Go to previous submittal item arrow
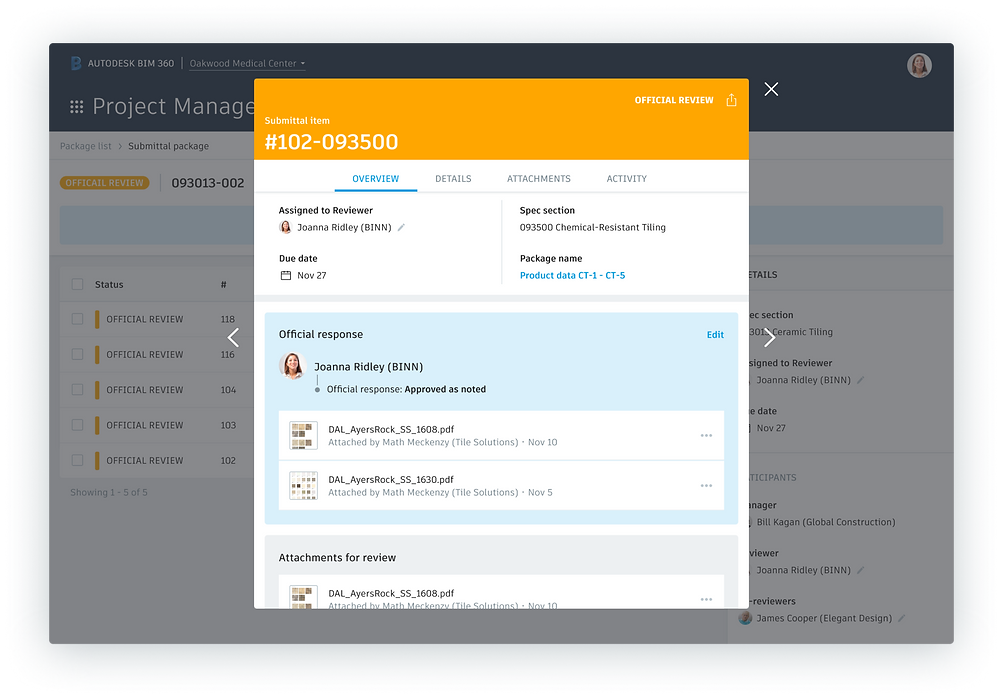This screenshot has width=1003, height=699. click(233, 337)
